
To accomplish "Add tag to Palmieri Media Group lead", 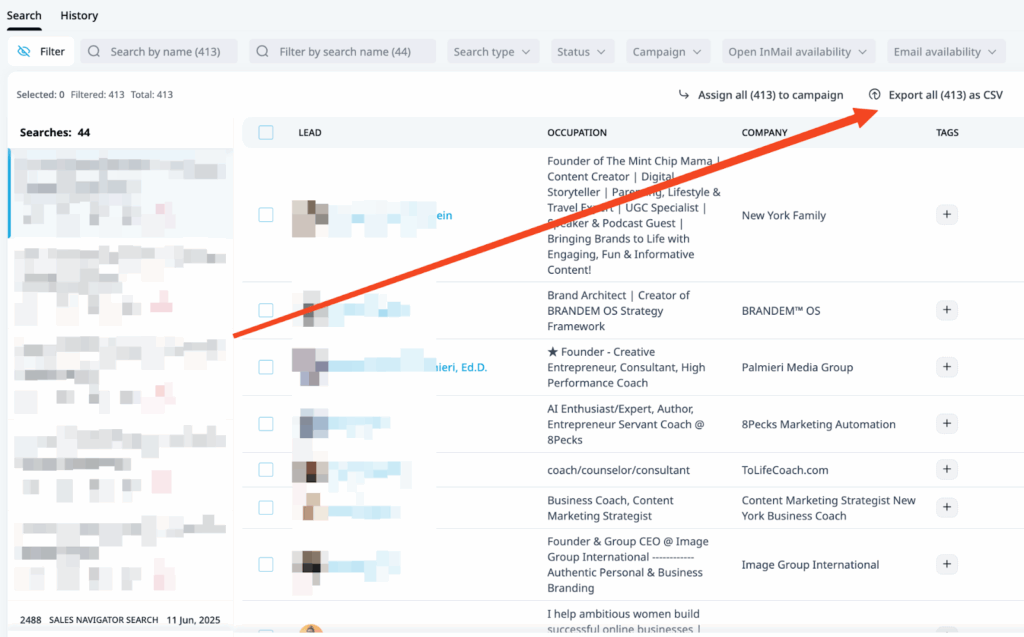I will 946,367.
